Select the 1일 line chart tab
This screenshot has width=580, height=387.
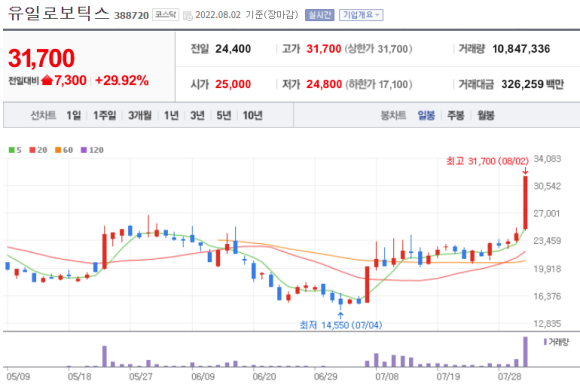tap(74, 115)
